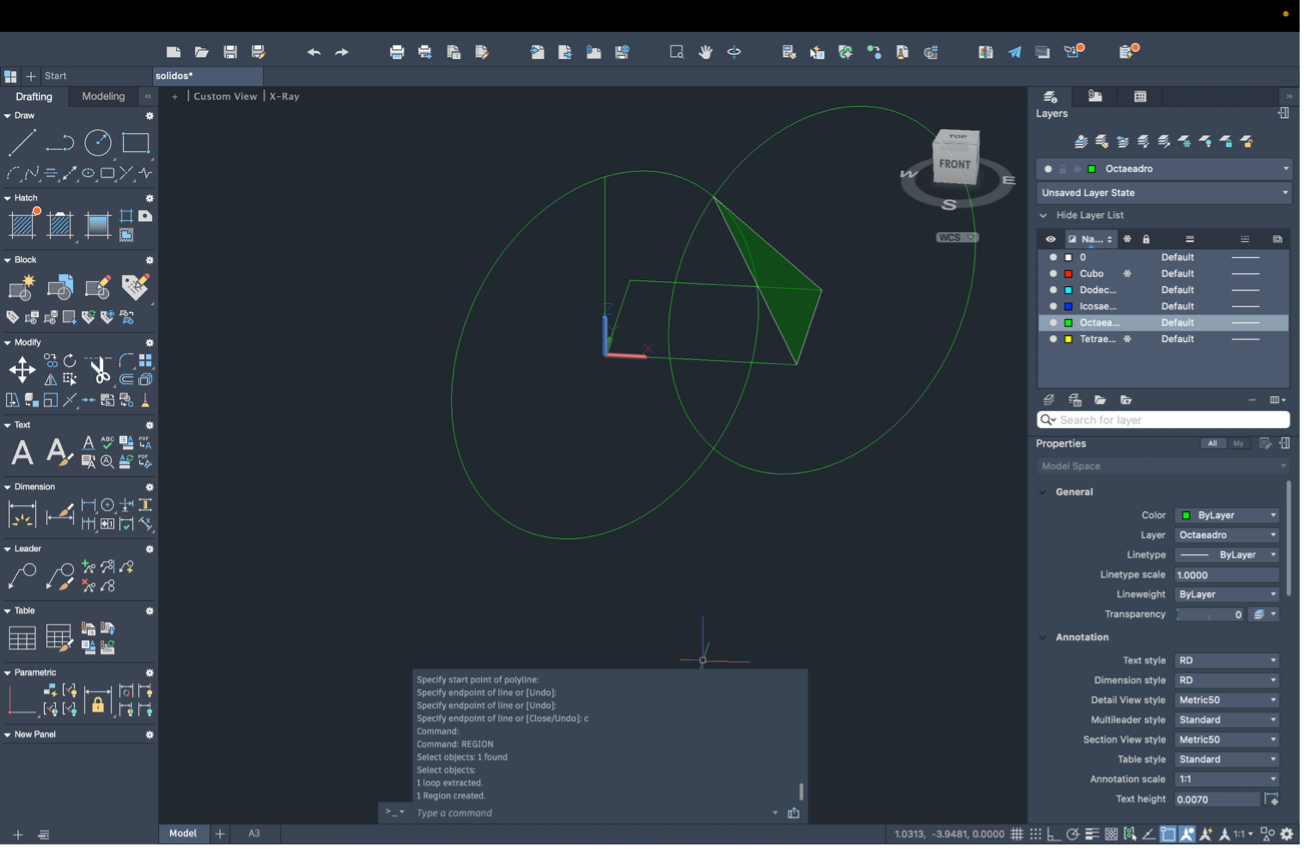Click the FRONT face of the ViewCube
This screenshot has height=849, width=1304.
(x=954, y=164)
